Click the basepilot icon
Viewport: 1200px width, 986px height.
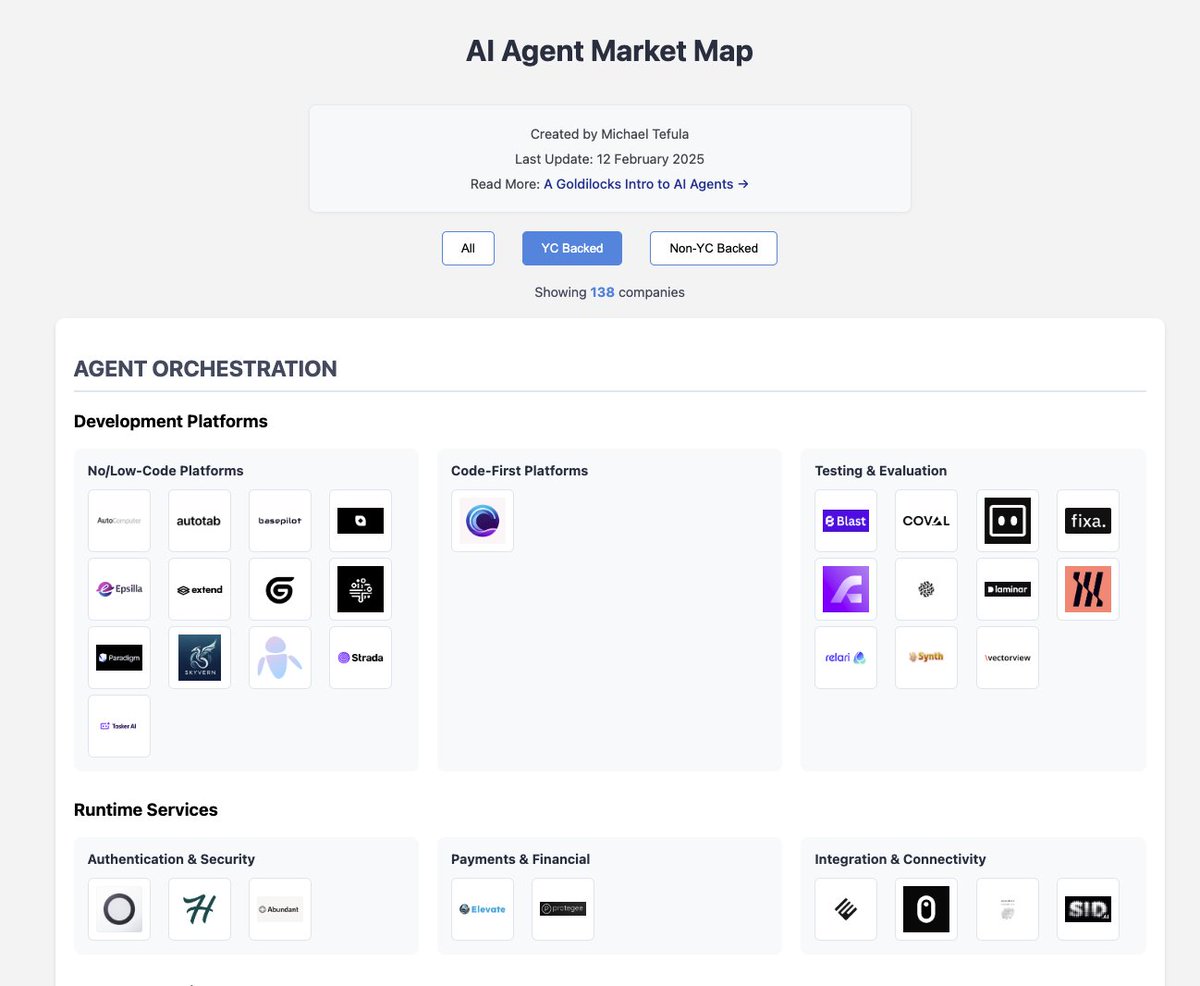pyautogui.click(x=279, y=520)
